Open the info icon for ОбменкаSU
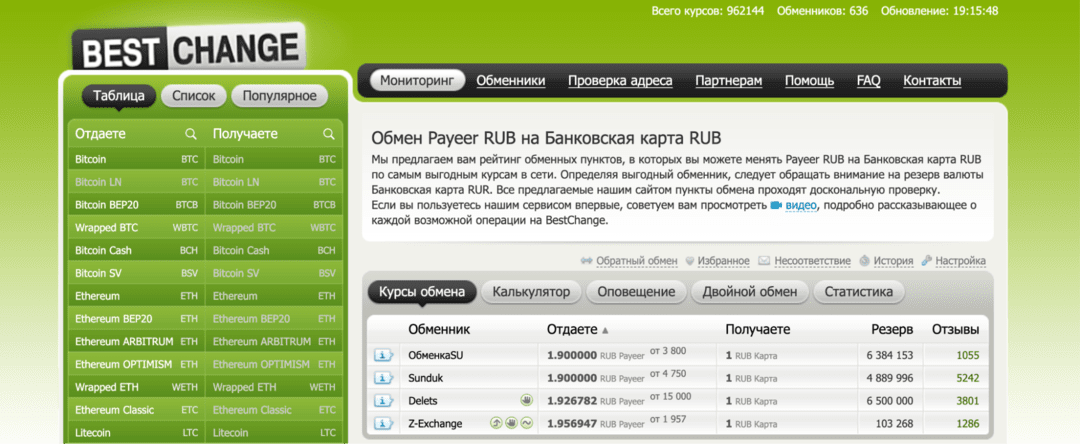Viewport: 1080px width, 444px height. point(383,355)
